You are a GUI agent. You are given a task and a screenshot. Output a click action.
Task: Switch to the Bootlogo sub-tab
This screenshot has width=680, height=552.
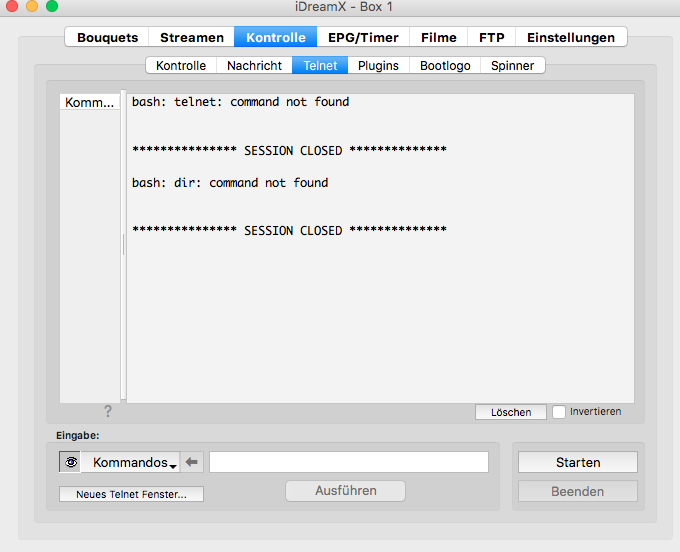(x=444, y=65)
